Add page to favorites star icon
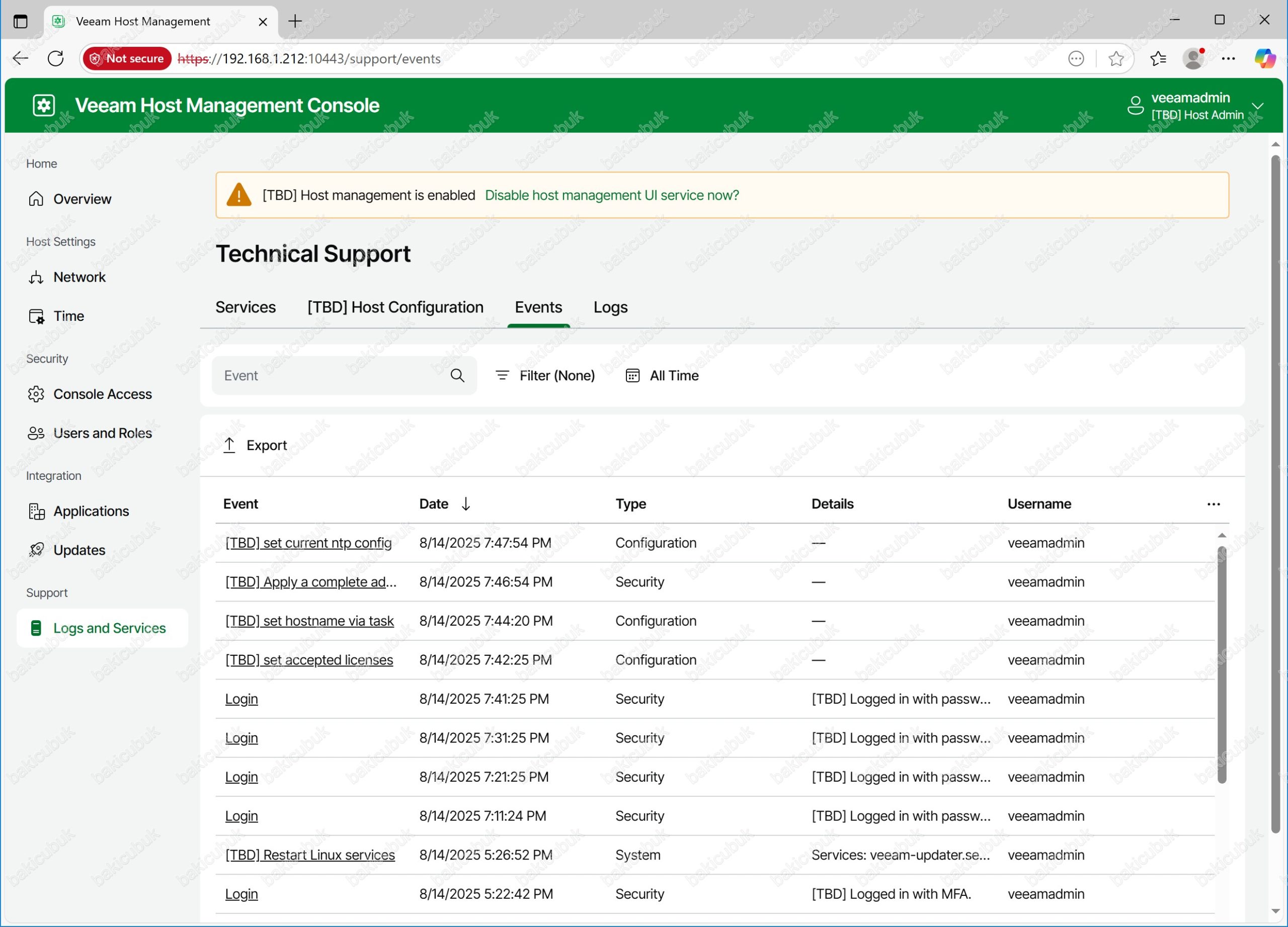Viewport: 1288px width, 927px height. (x=1115, y=58)
